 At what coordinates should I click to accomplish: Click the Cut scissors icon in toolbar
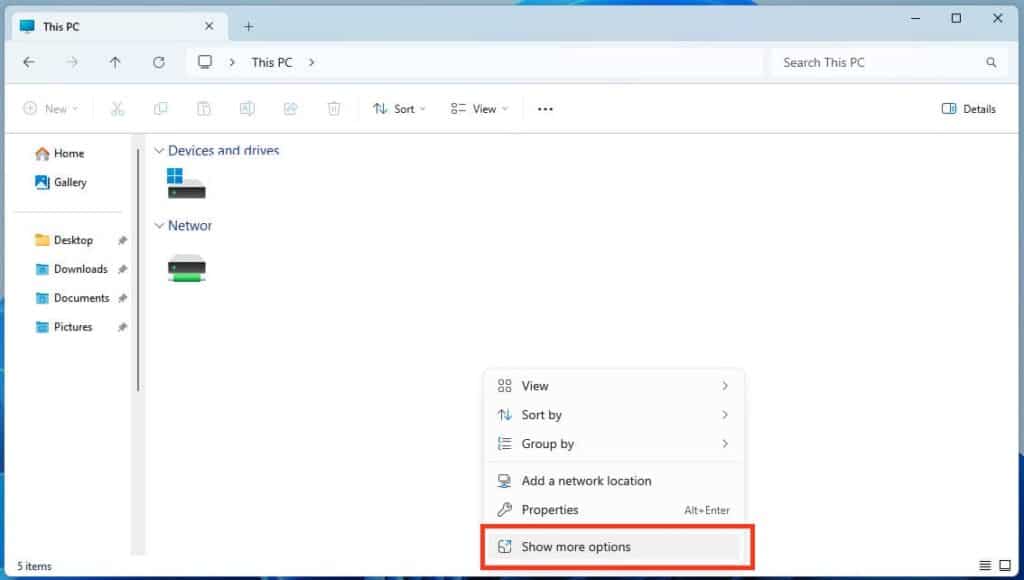(117, 109)
